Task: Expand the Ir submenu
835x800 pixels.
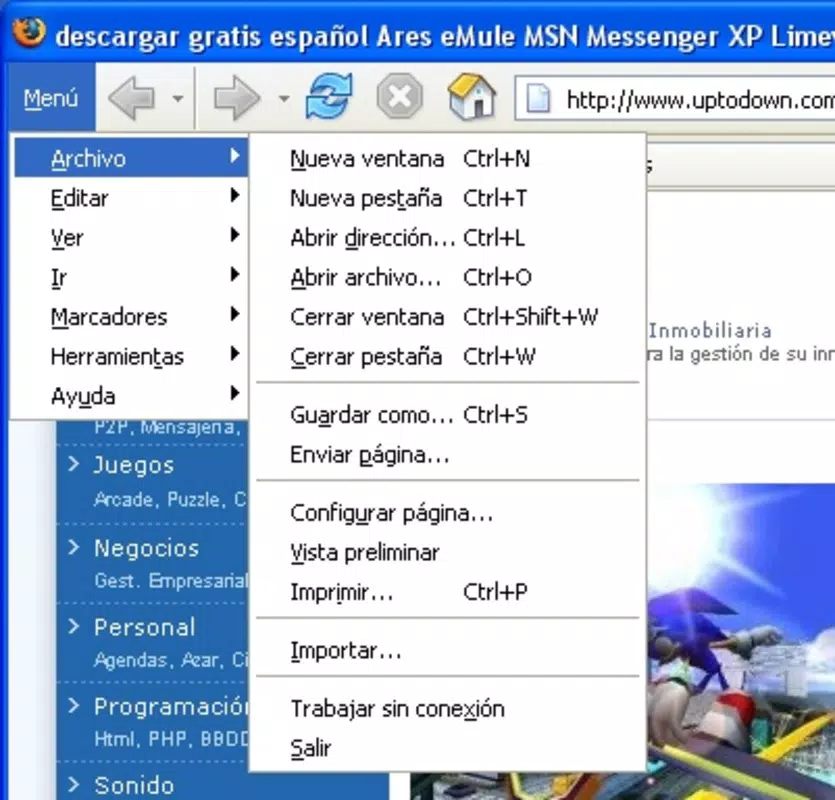Action: [131, 277]
